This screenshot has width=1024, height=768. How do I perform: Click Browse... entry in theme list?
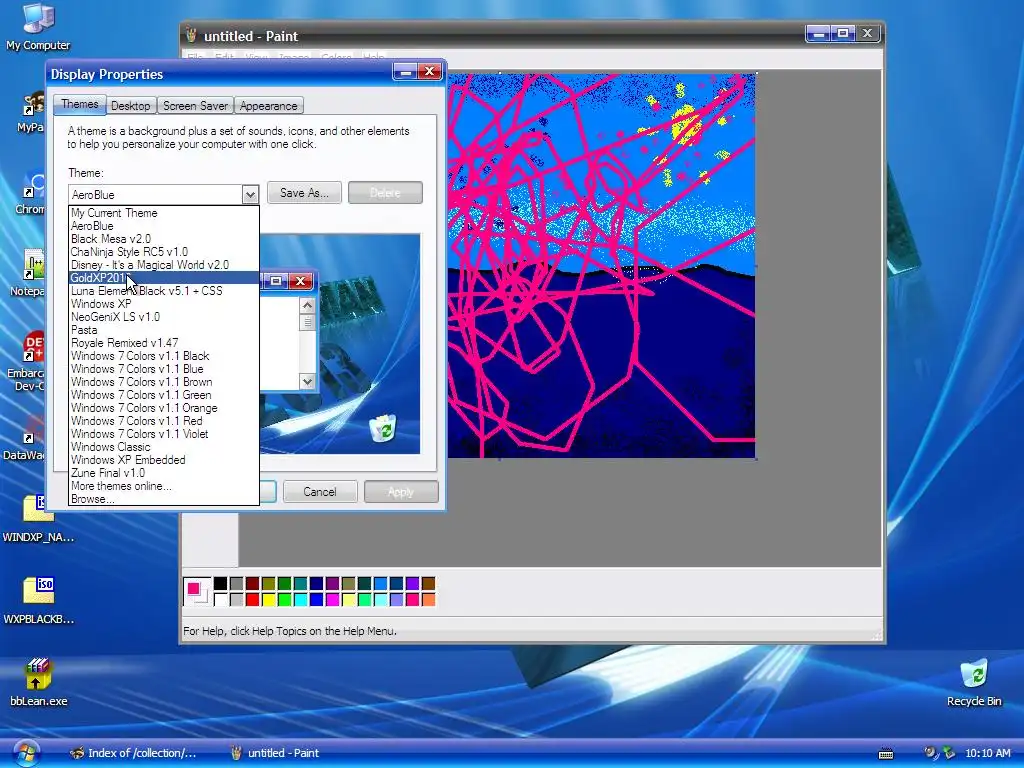[164, 500]
